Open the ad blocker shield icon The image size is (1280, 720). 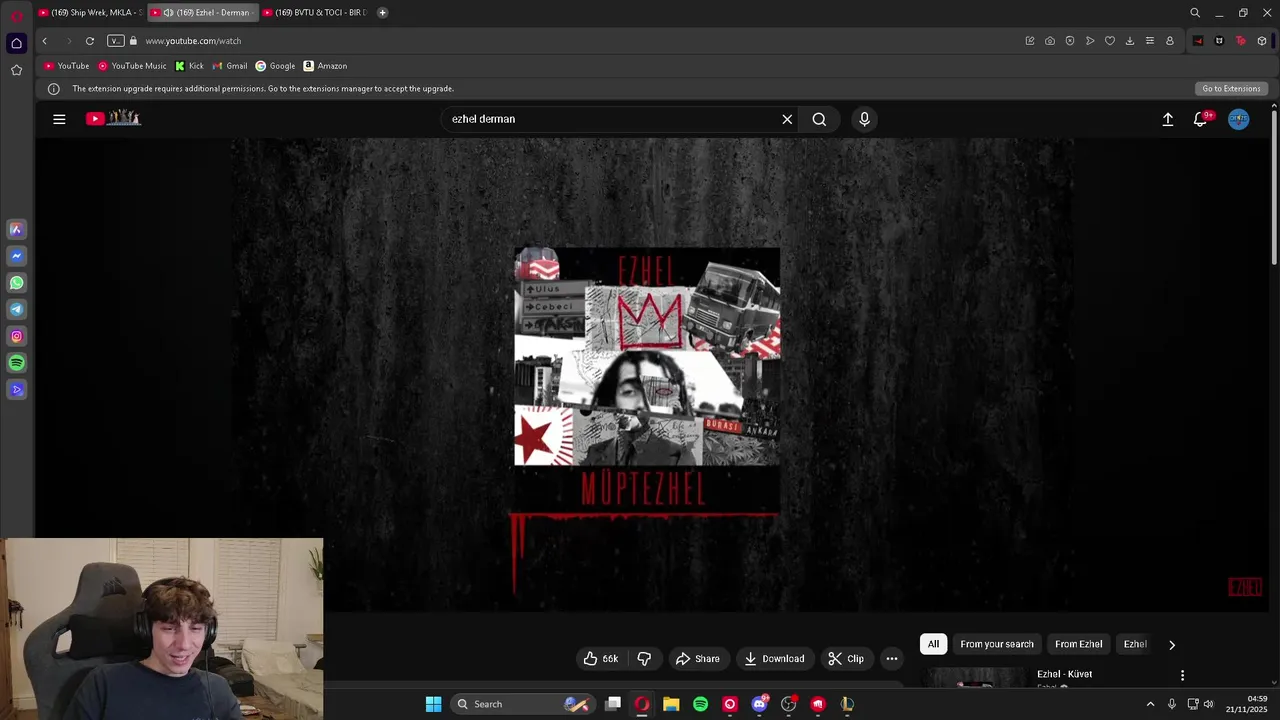coord(1070,41)
